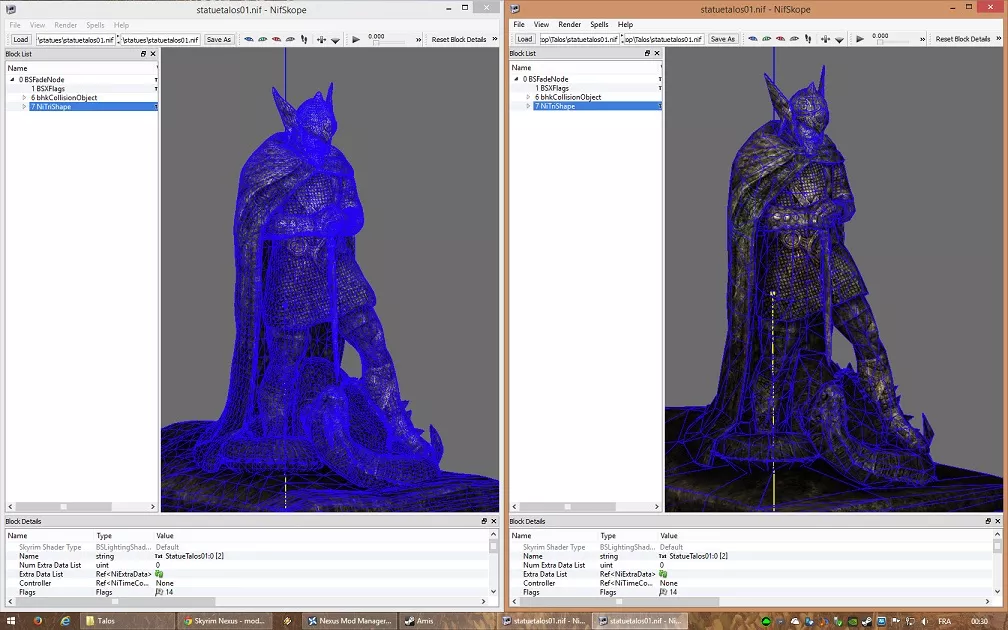This screenshot has height=630, width=1008.
Task: Click the crossed-arrows axes icon in left NifSkope window
Action: tap(321, 40)
